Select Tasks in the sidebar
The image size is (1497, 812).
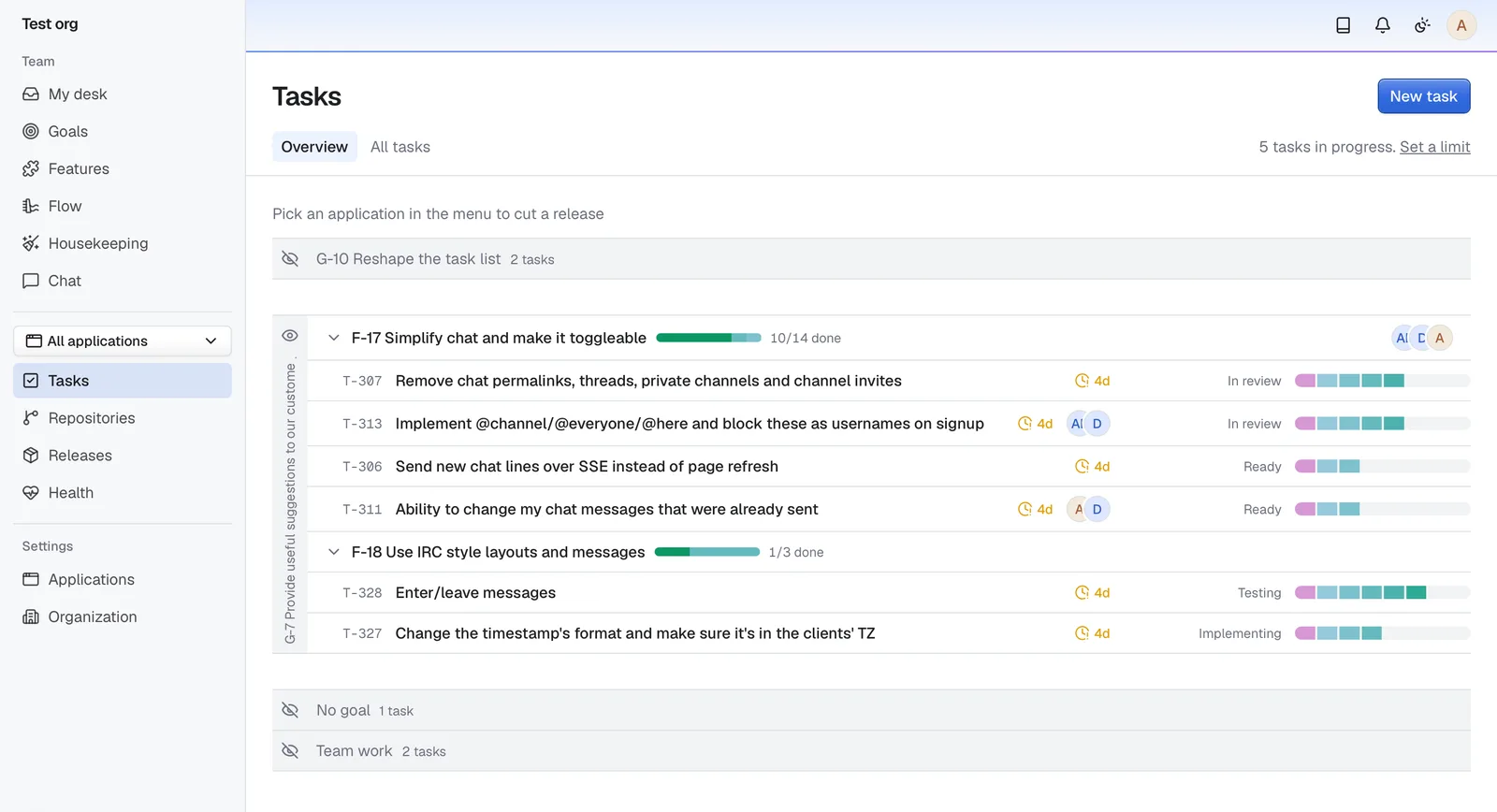123,381
